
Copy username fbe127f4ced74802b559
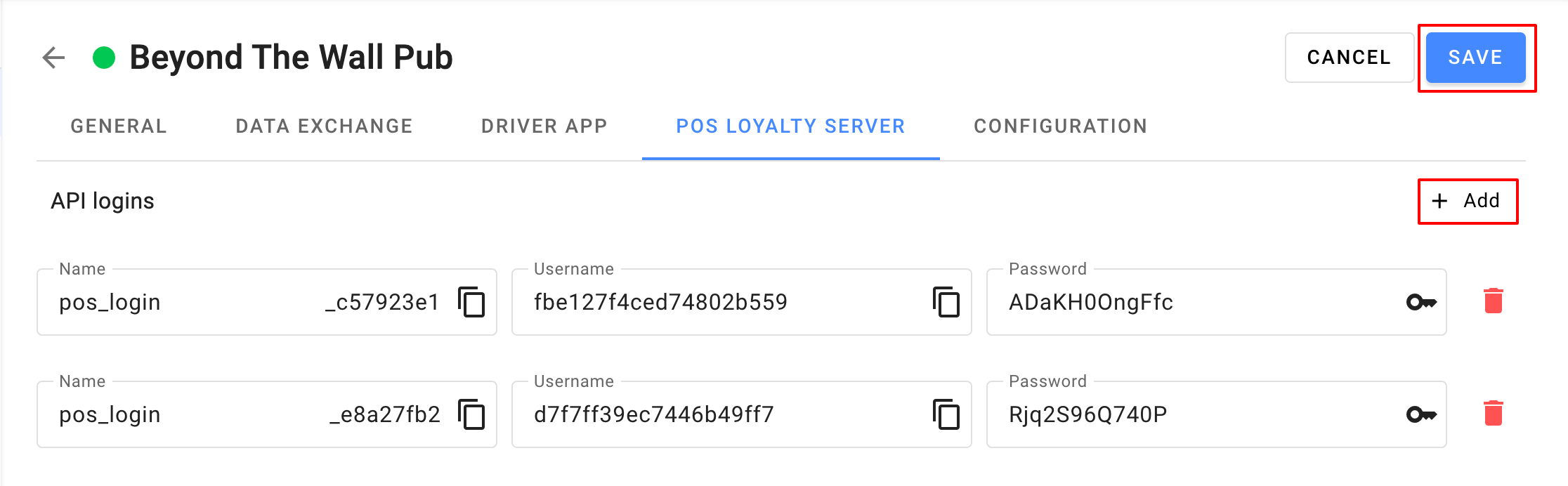click(x=946, y=303)
